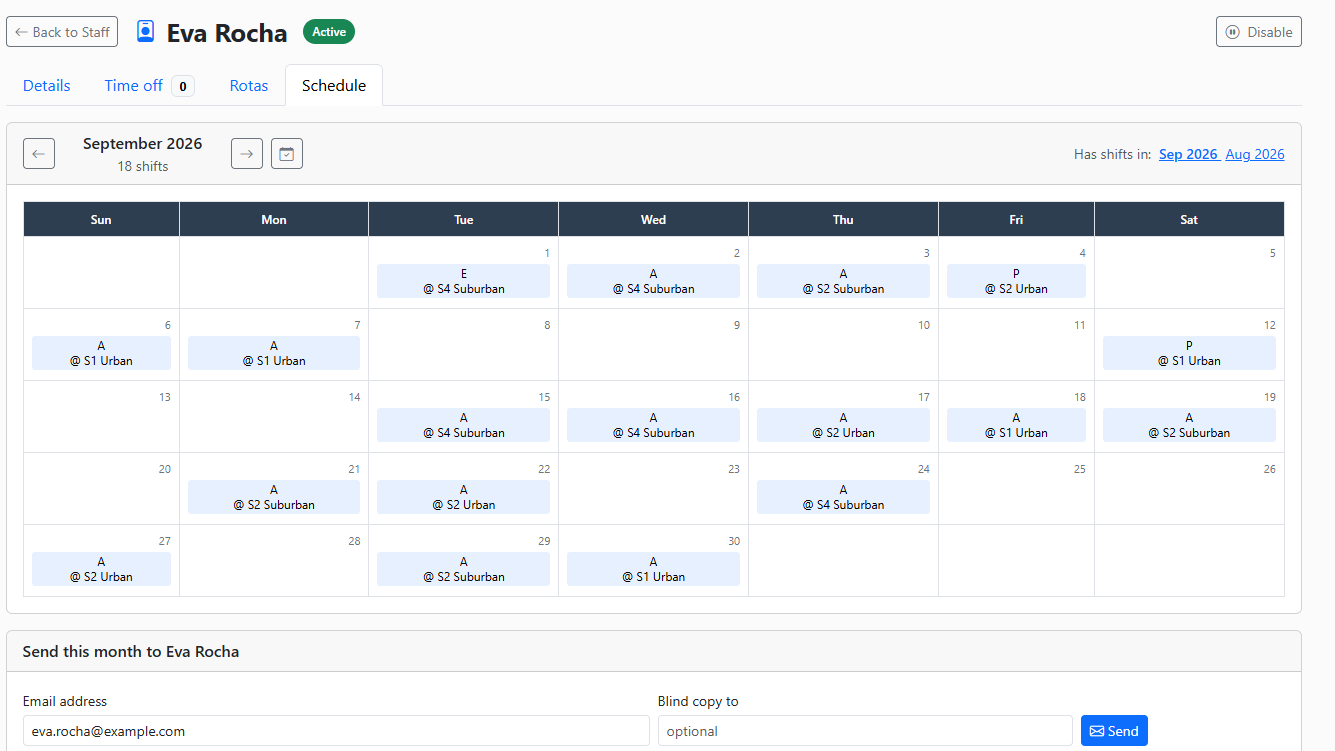The image size is (1335, 751).
Task: Open Sep 2026 shifts link
Action: click(1188, 154)
